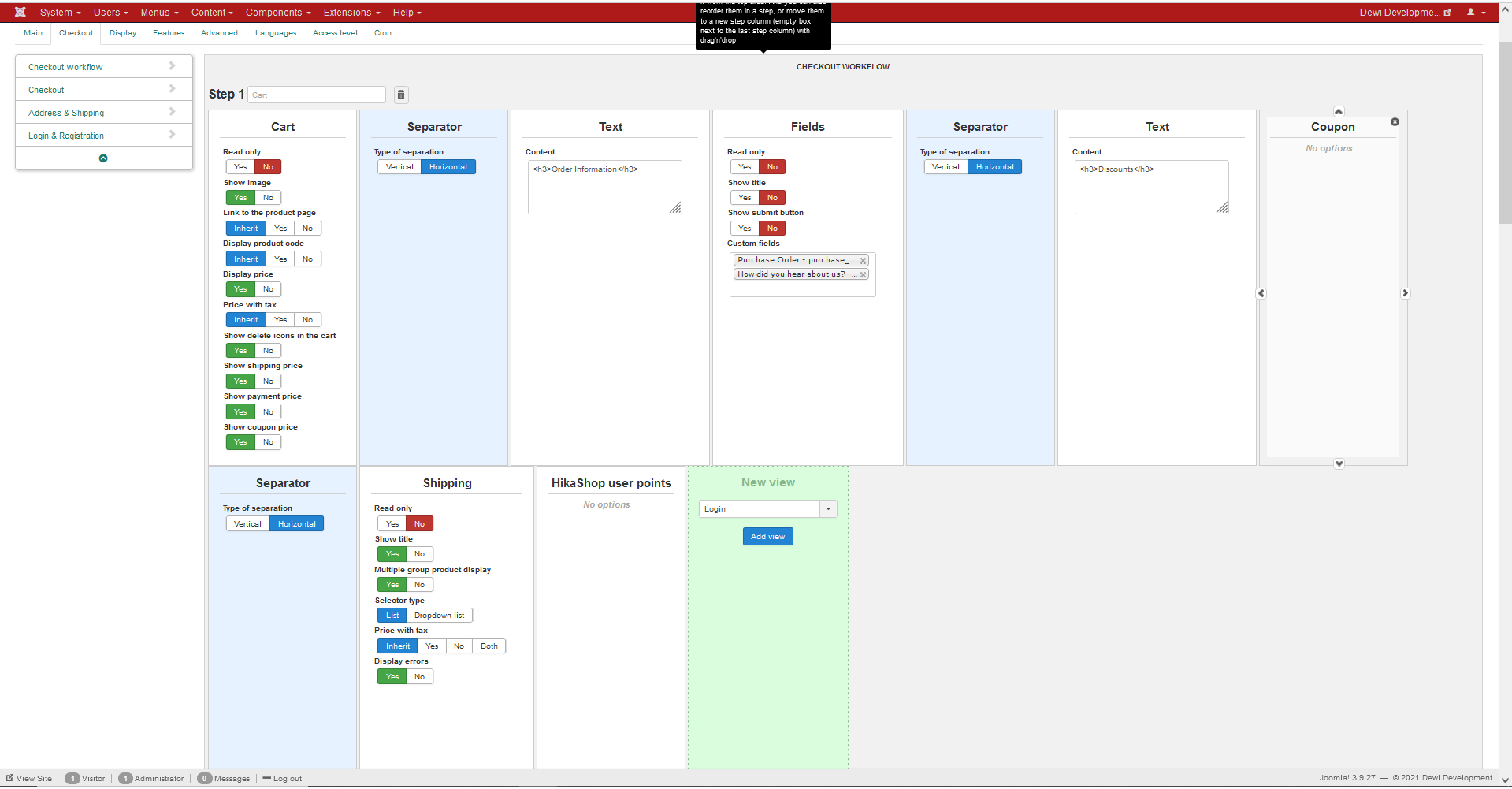Image resolution: width=1512 pixels, height=789 pixels.
Task: Click the chevron on the Checkout sidebar row
Action: [x=172, y=89]
